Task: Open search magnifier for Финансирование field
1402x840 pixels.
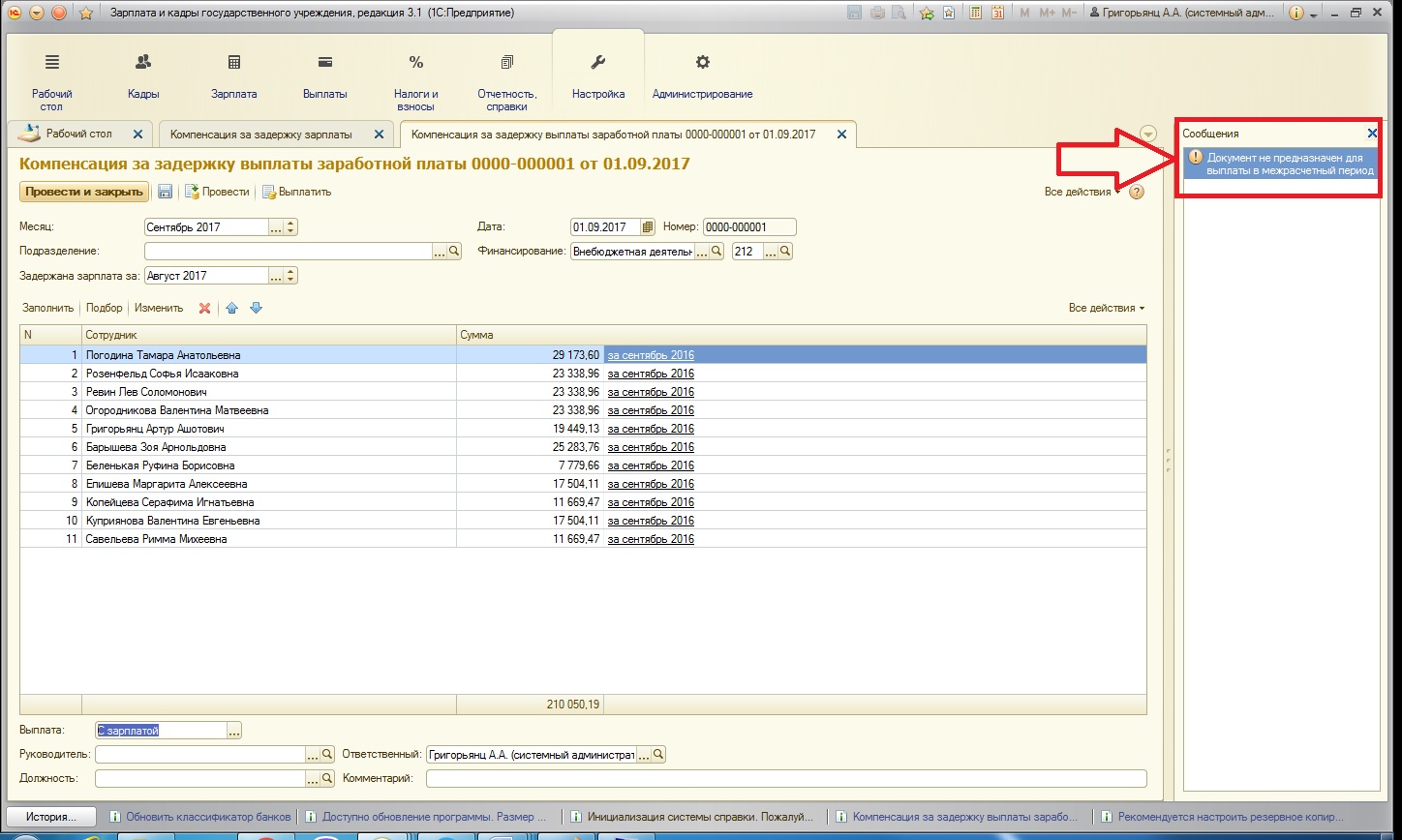Action: (716, 252)
